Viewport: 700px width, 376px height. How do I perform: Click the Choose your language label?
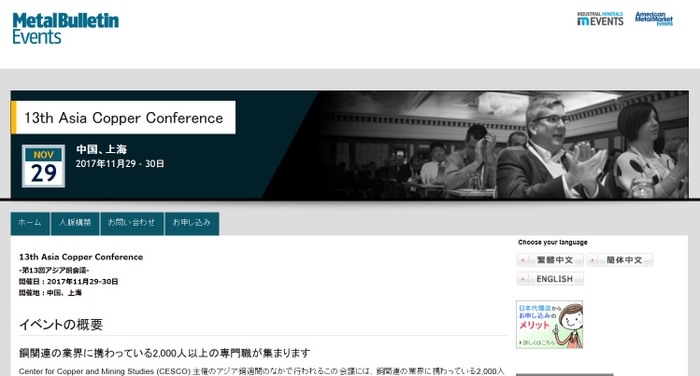[553, 242]
